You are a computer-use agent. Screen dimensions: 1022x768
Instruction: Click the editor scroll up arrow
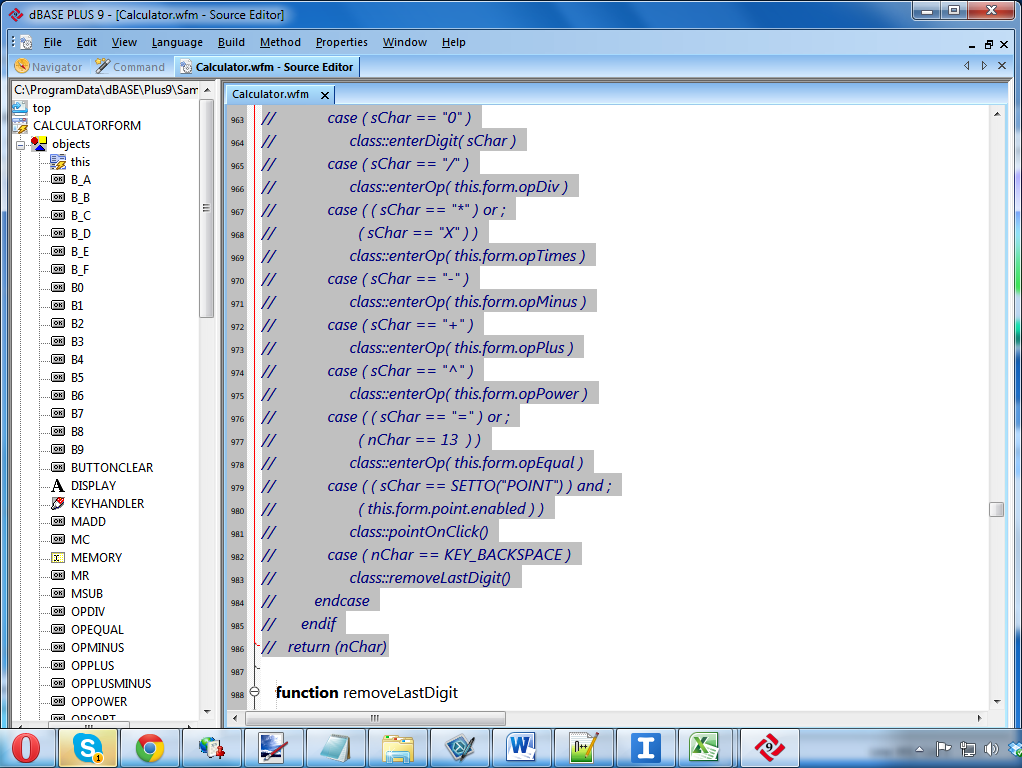997,114
